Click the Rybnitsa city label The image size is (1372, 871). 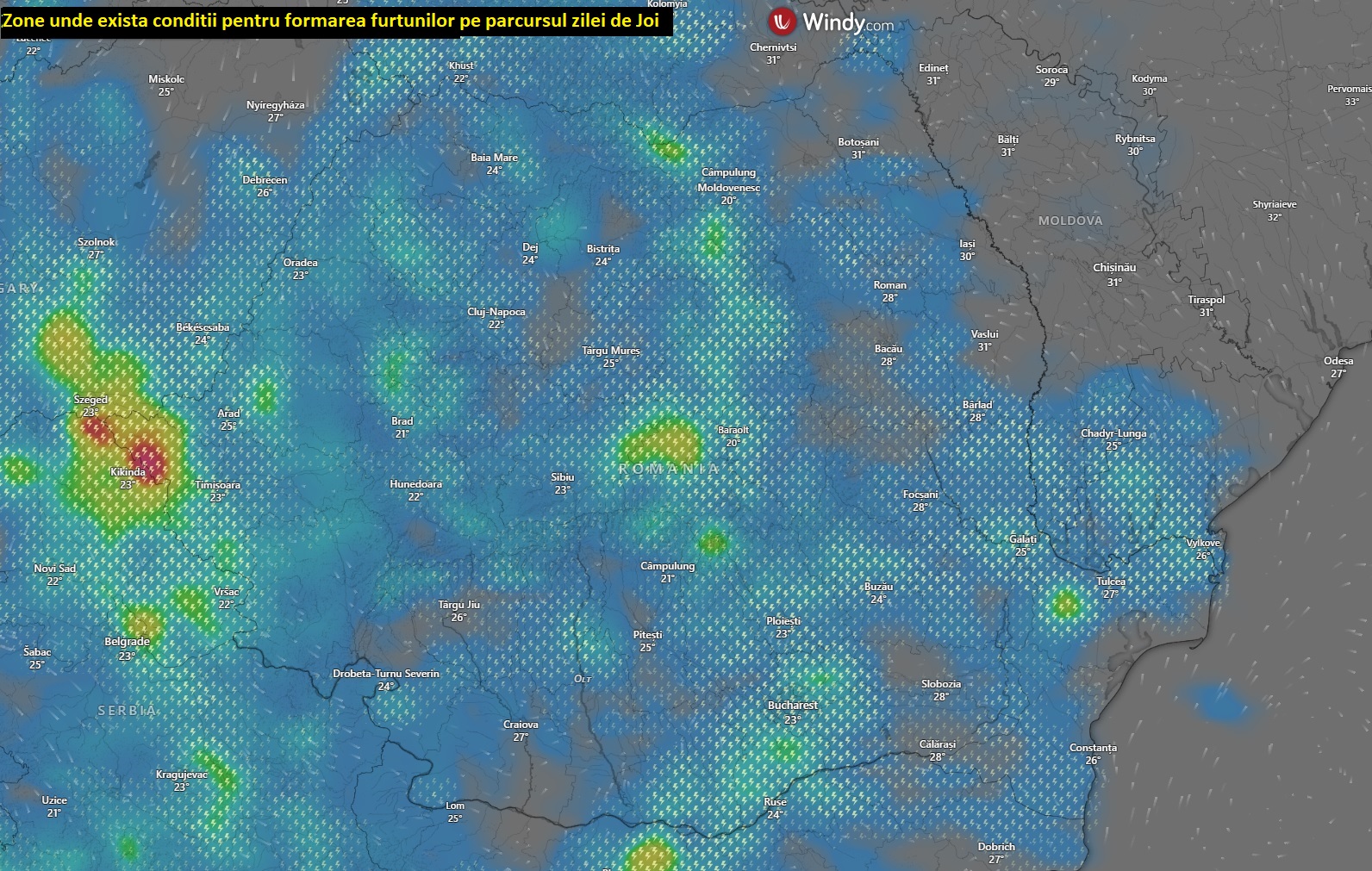(1134, 139)
